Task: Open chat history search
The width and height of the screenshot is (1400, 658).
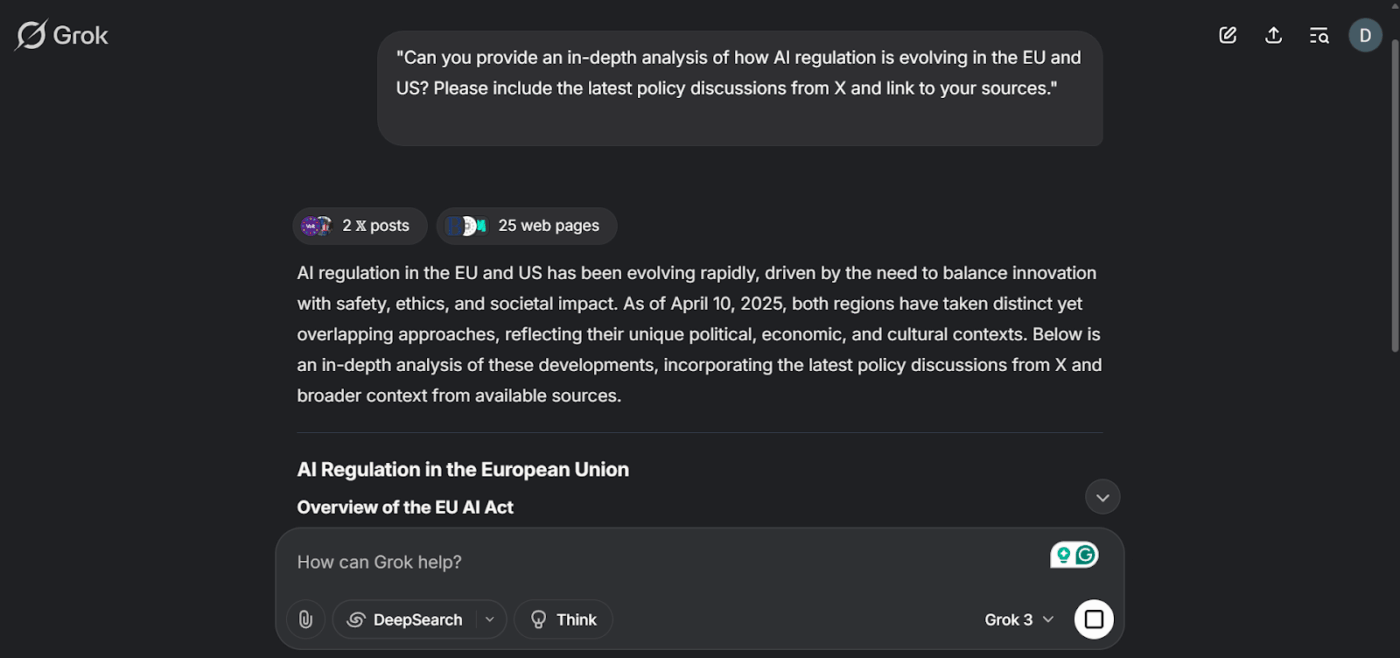Action: coord(1319,36)
